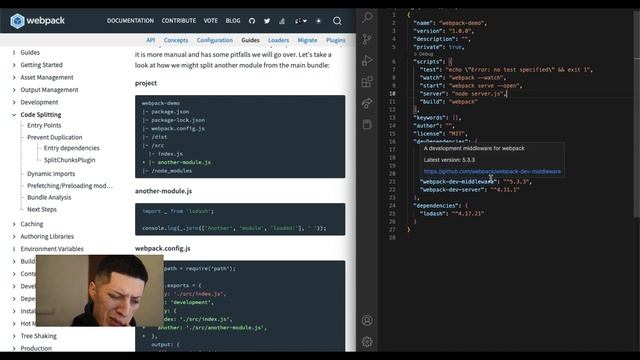Image resolution: width=640 pixels, height=360 pixels.
Task: Click the "webpack-dev-server" line
Action: click(x=469, y=189)
